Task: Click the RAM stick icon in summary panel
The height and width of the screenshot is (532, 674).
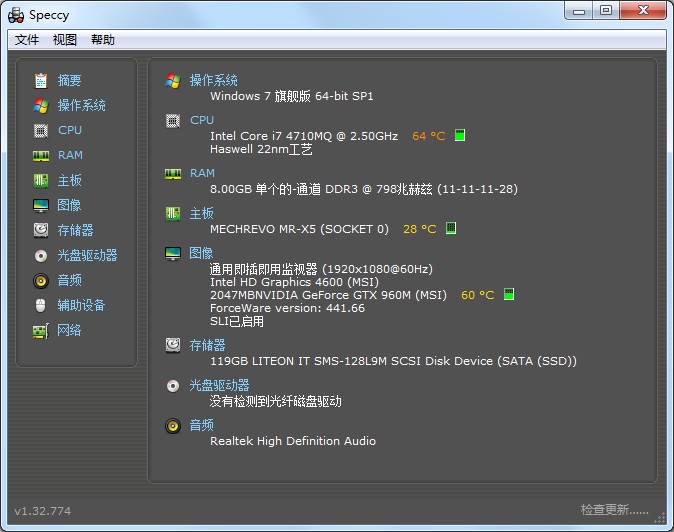Action: [x=173, y=174]
